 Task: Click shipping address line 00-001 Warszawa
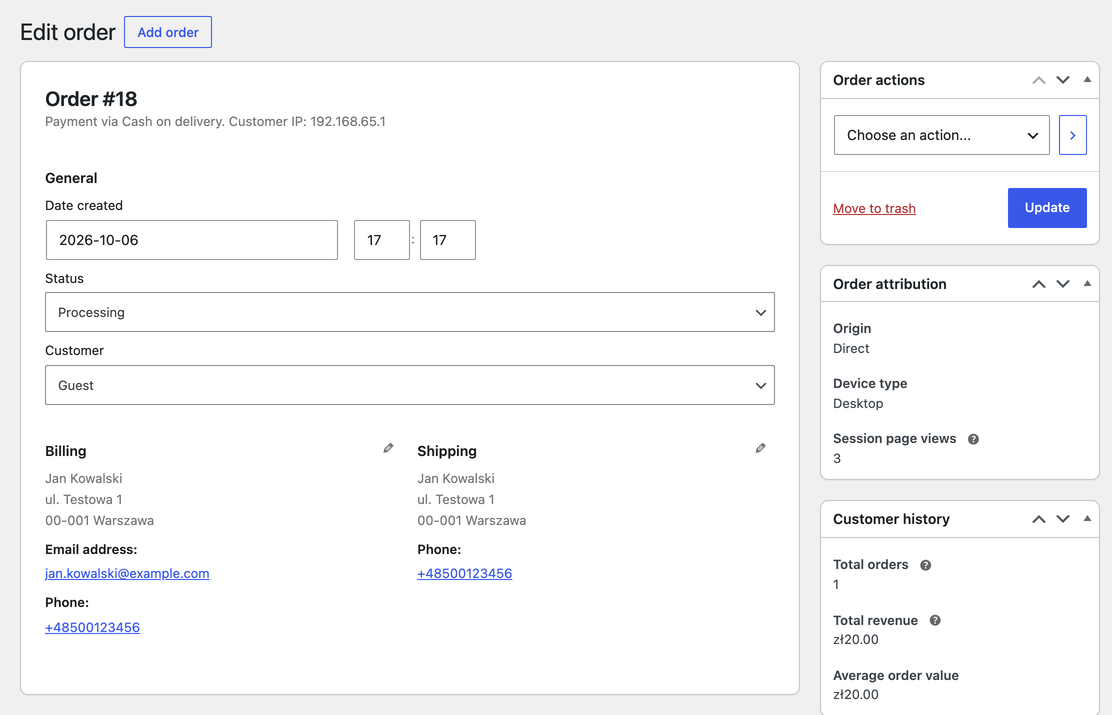coord(472,521)
